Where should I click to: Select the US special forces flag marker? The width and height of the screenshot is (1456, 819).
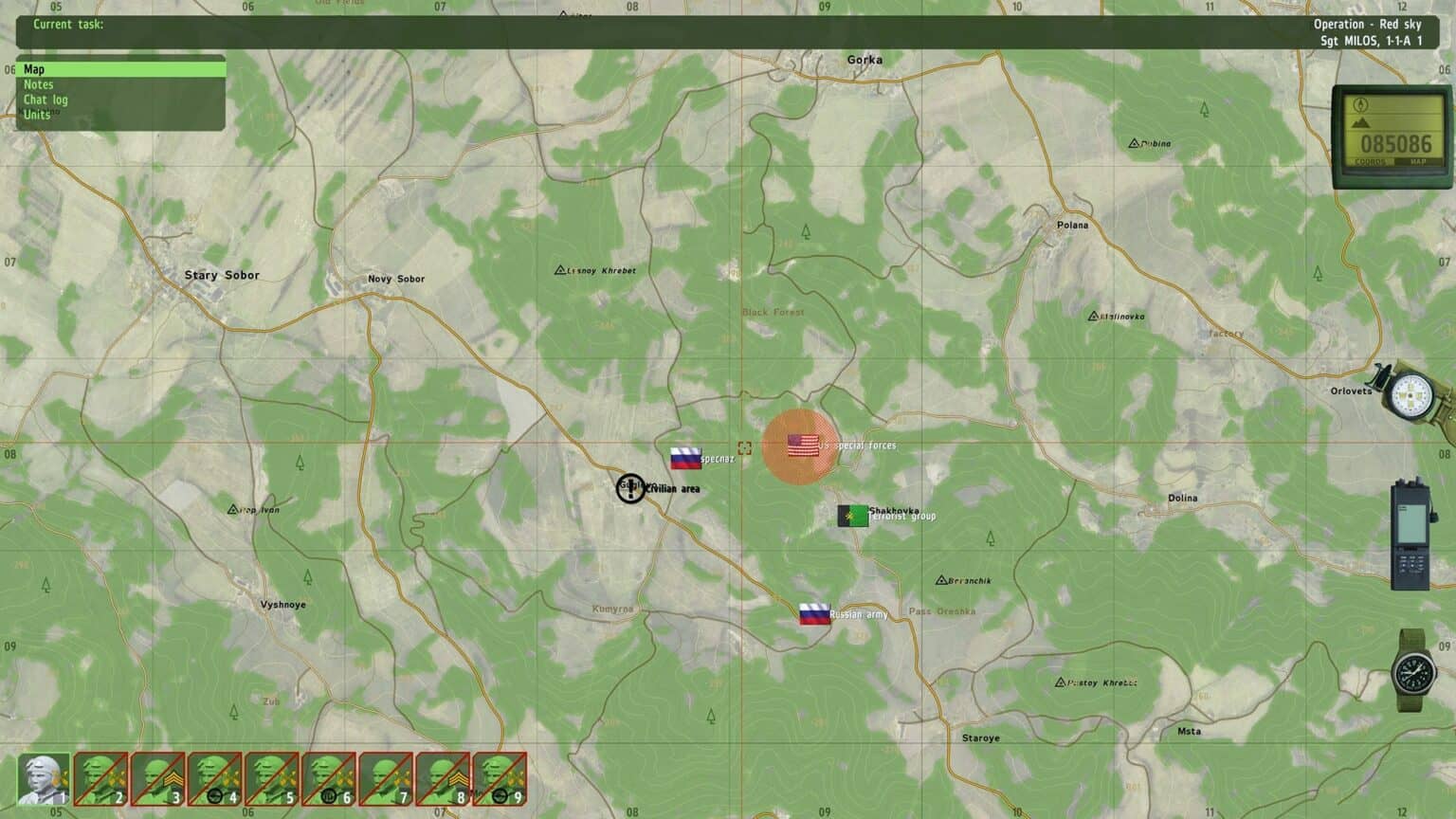(x=803, y=446)
